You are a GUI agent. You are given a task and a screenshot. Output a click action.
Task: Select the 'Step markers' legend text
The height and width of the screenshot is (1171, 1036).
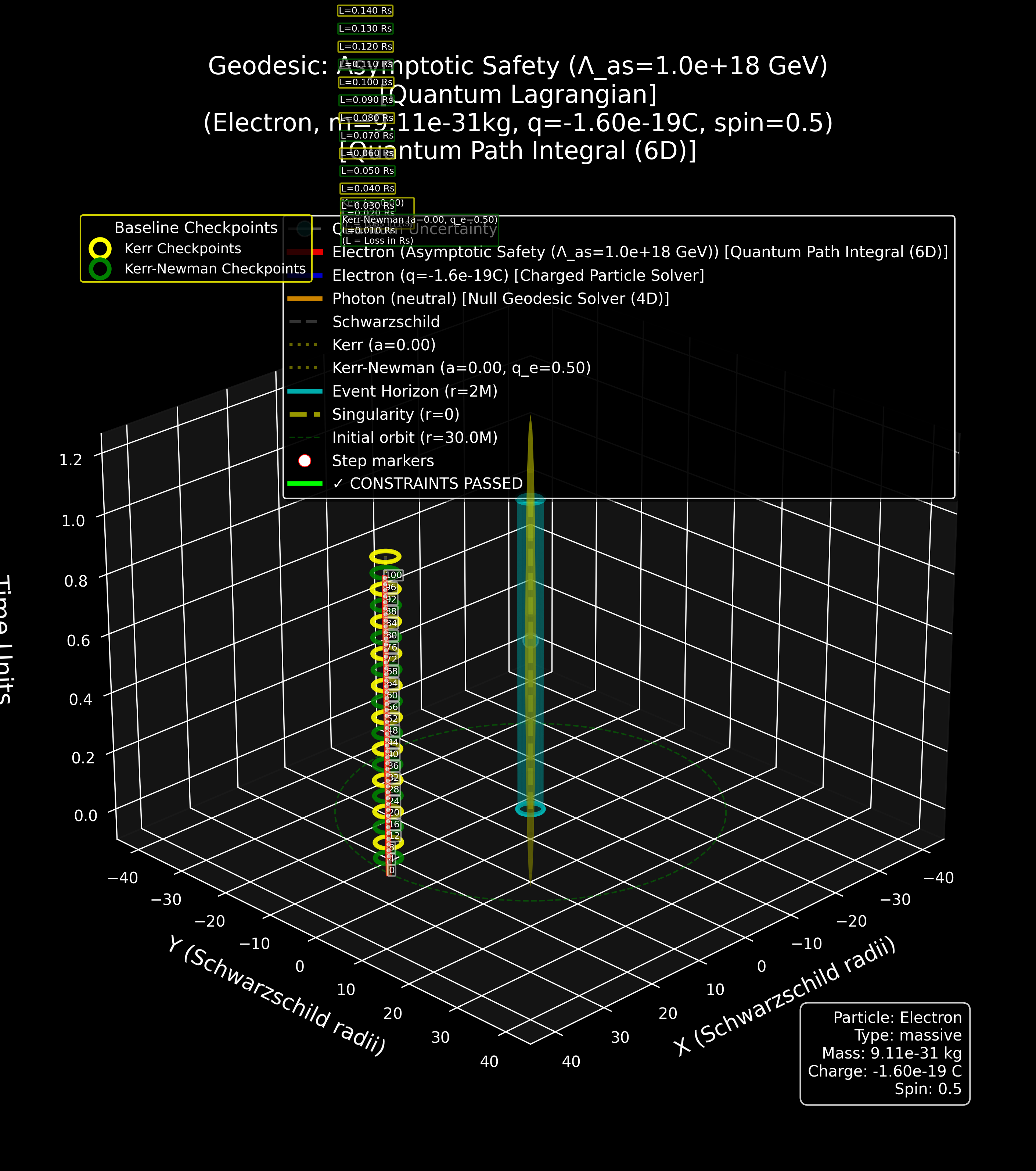(383, 461)
